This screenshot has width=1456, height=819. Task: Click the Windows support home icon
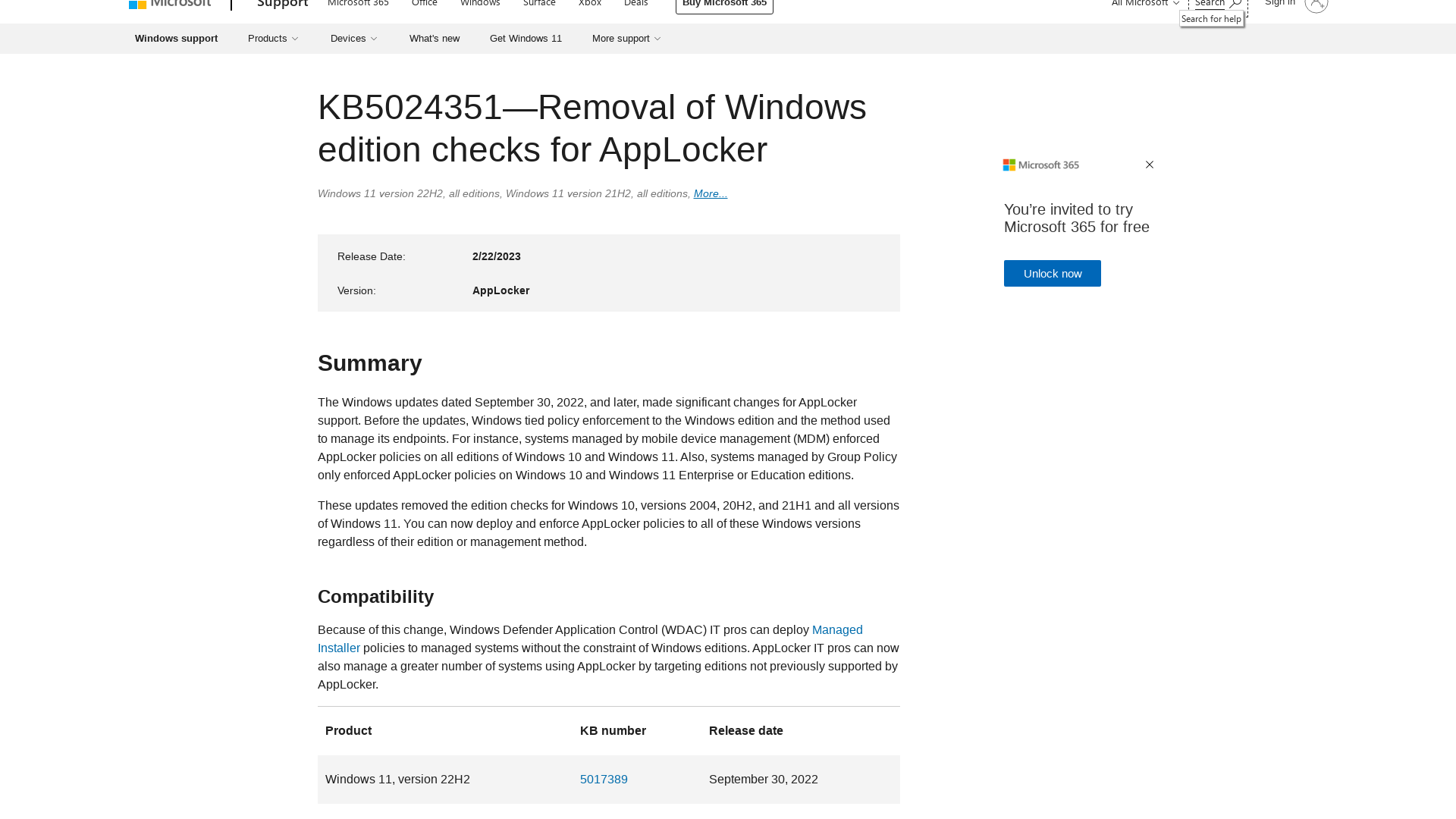point(177,38)
